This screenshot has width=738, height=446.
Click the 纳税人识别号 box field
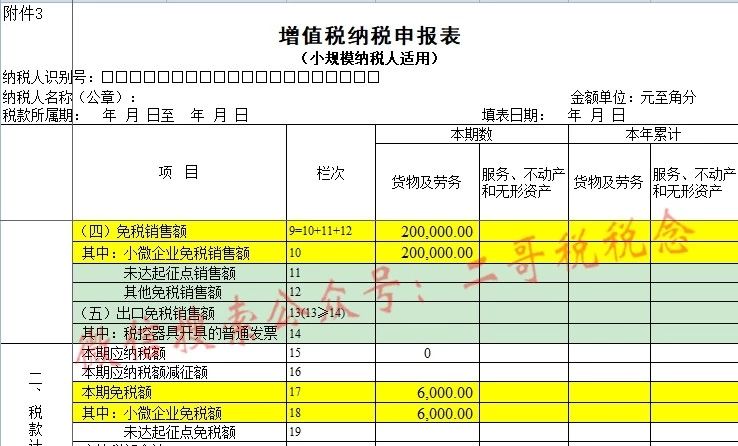tap(240, 77)
